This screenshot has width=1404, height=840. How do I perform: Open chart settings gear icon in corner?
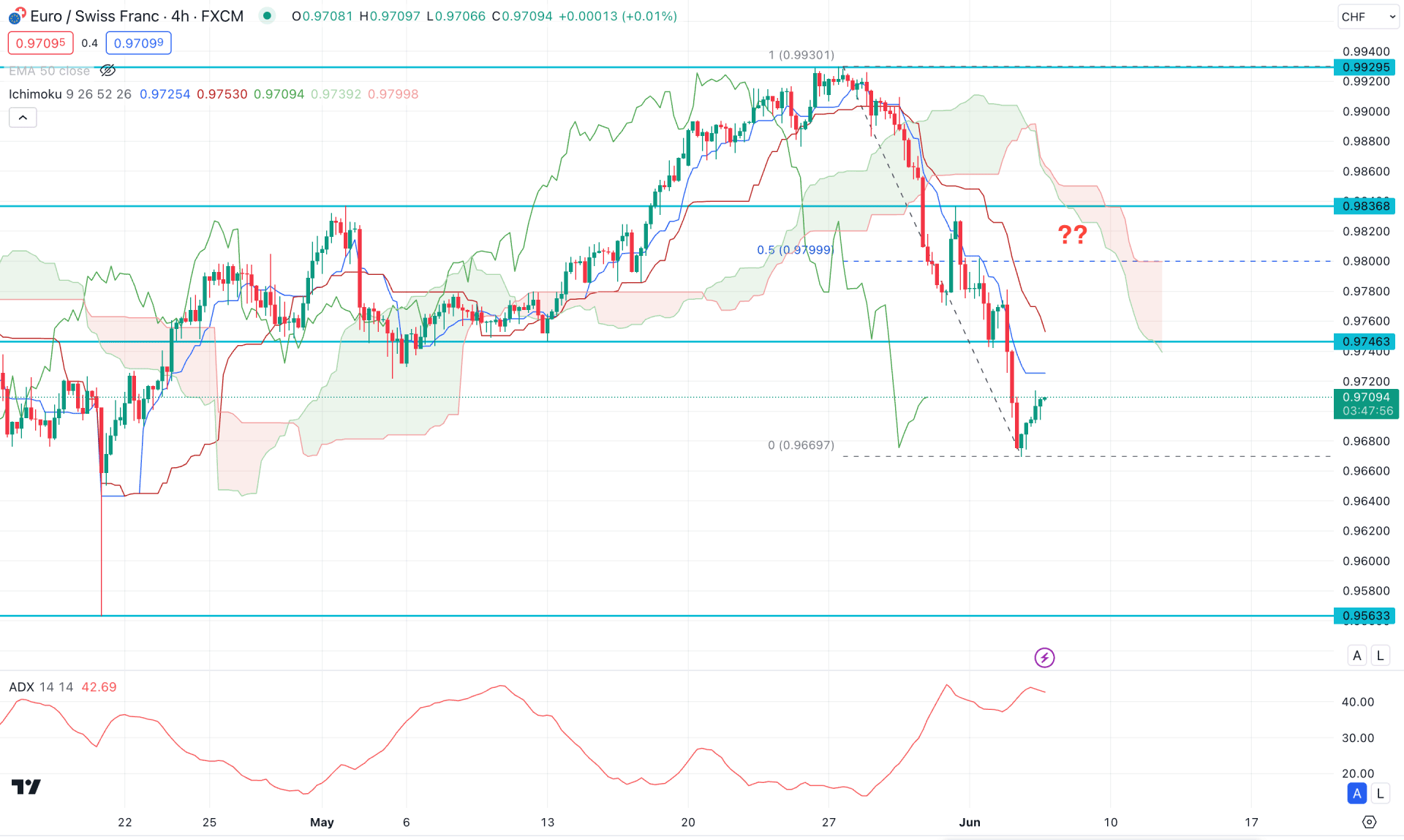click(x=1370, y=822)
